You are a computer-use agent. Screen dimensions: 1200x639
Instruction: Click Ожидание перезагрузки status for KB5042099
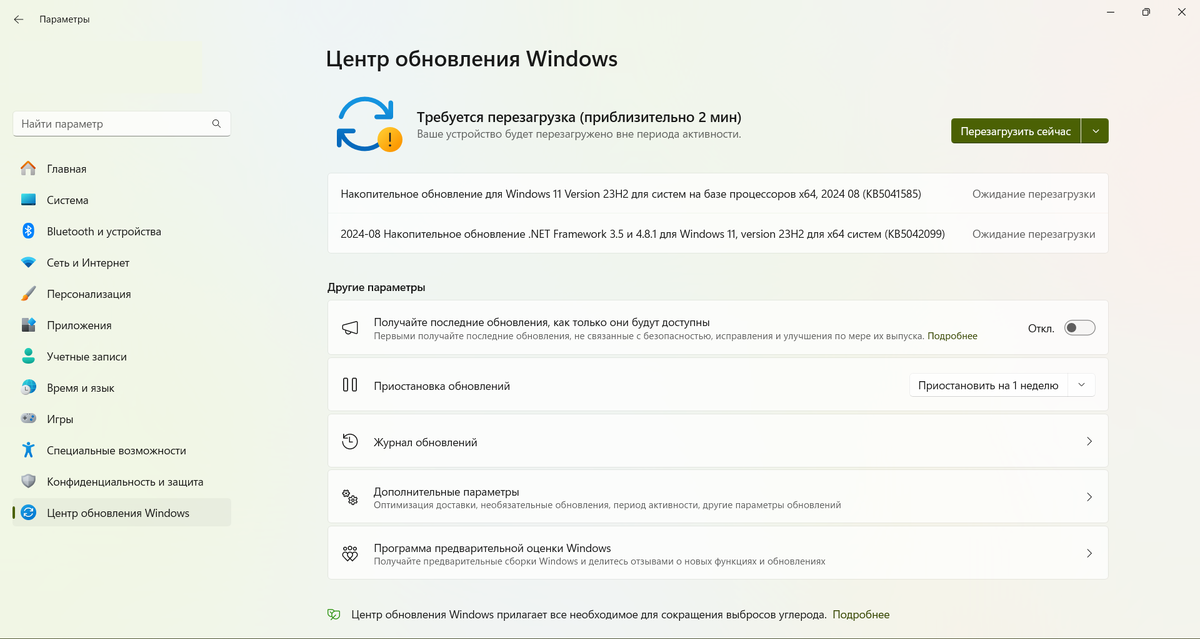1033,234
